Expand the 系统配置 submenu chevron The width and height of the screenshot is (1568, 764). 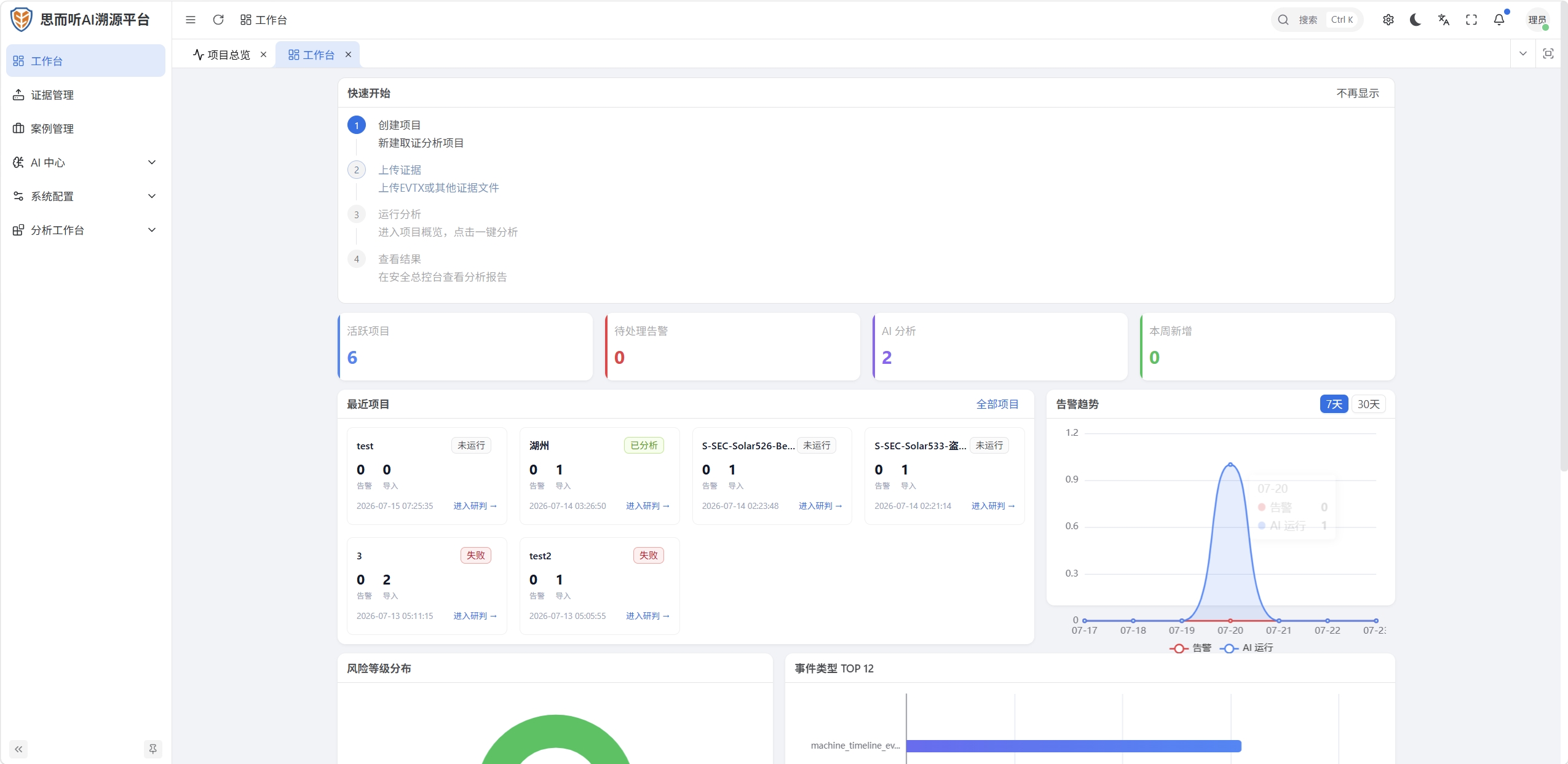(x=152, y=196)
